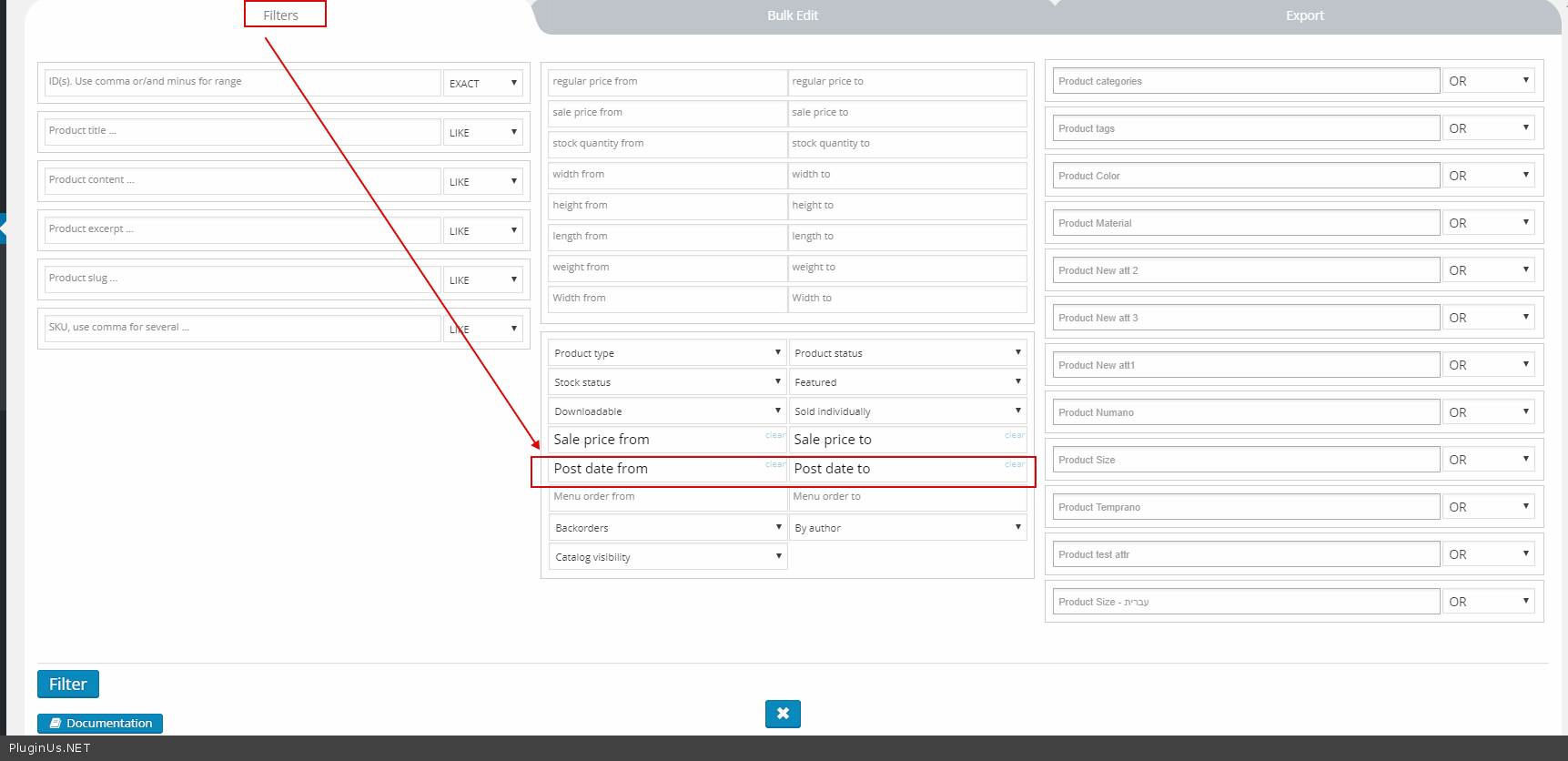
Task: Open the Export tab
Action: tap(1304, 15)
